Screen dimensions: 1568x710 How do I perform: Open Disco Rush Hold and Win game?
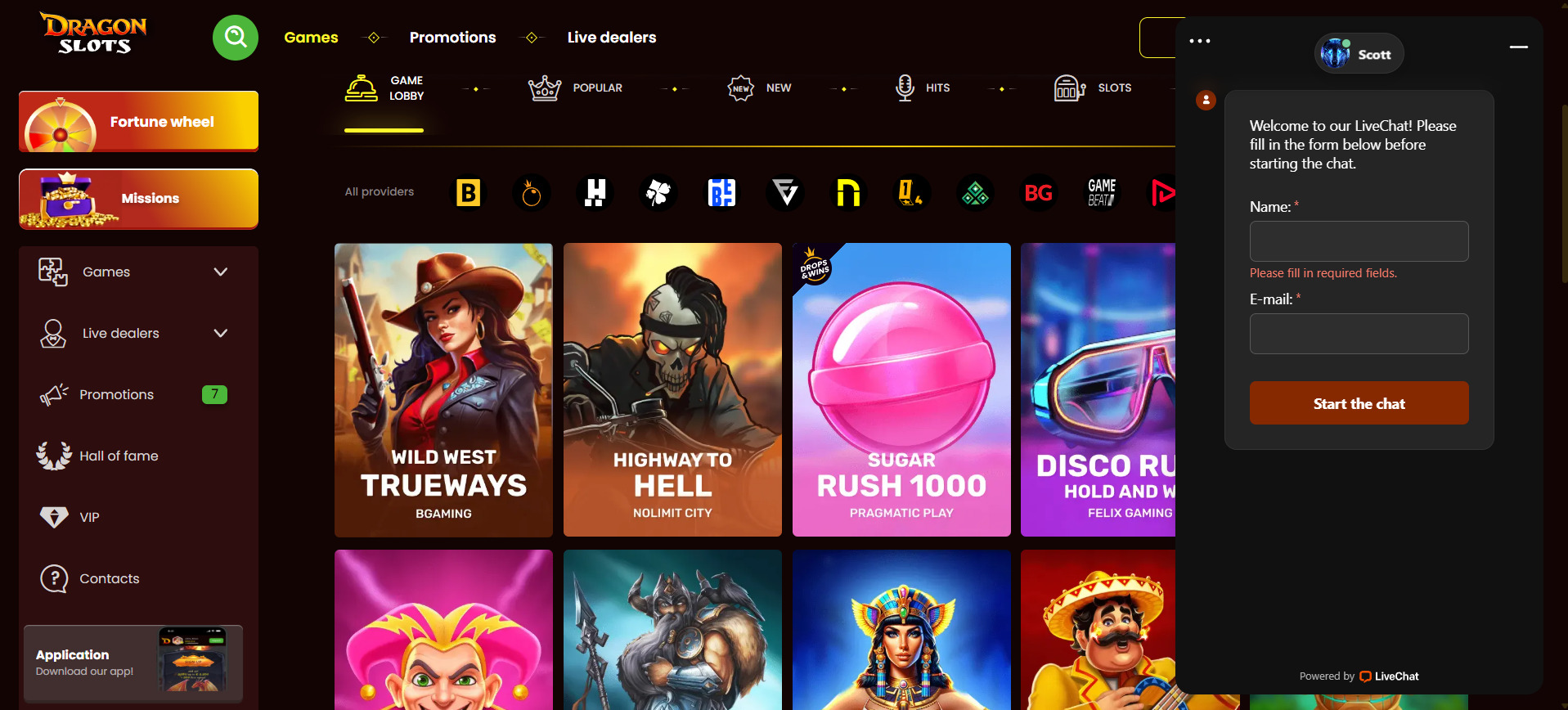(1098, 389)
